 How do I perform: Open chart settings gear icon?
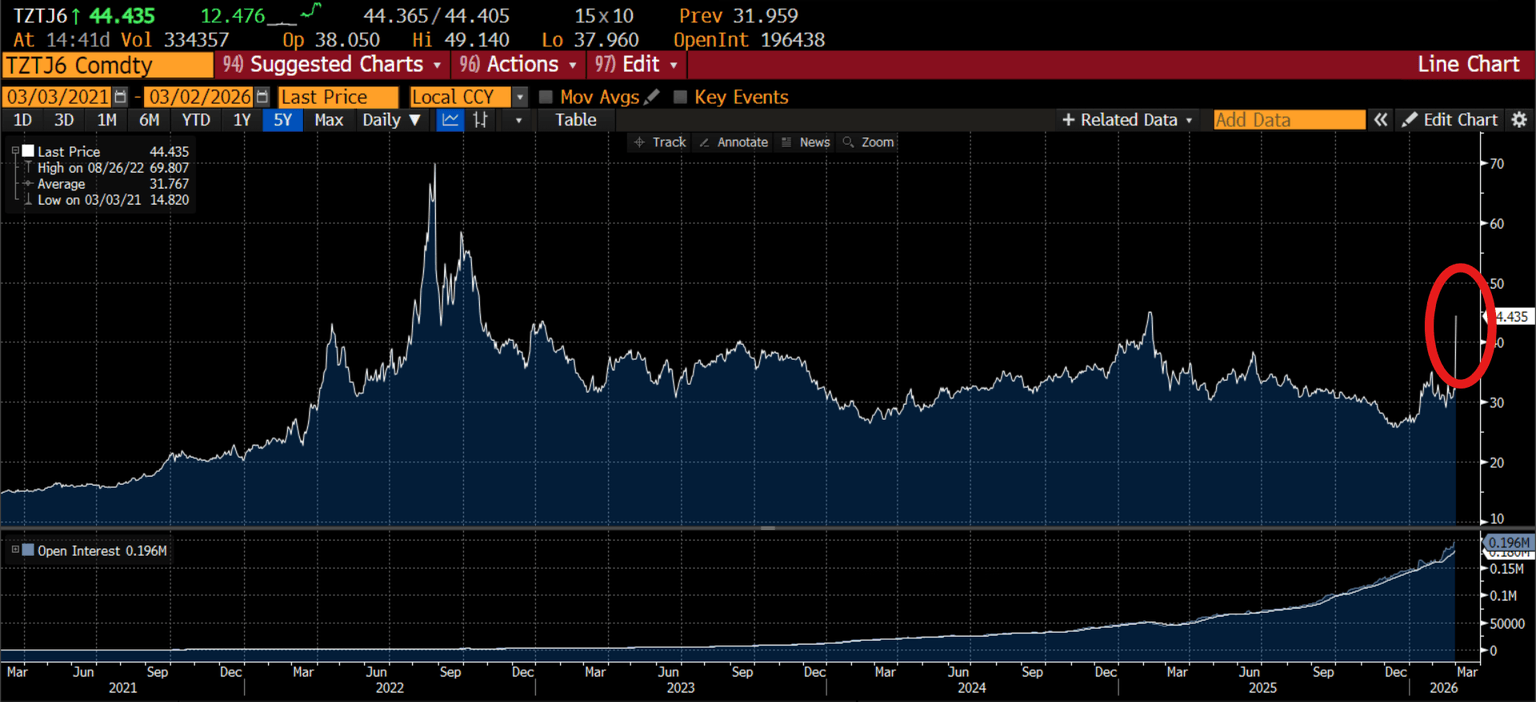pyautogui.click(x=1519, y=120)
